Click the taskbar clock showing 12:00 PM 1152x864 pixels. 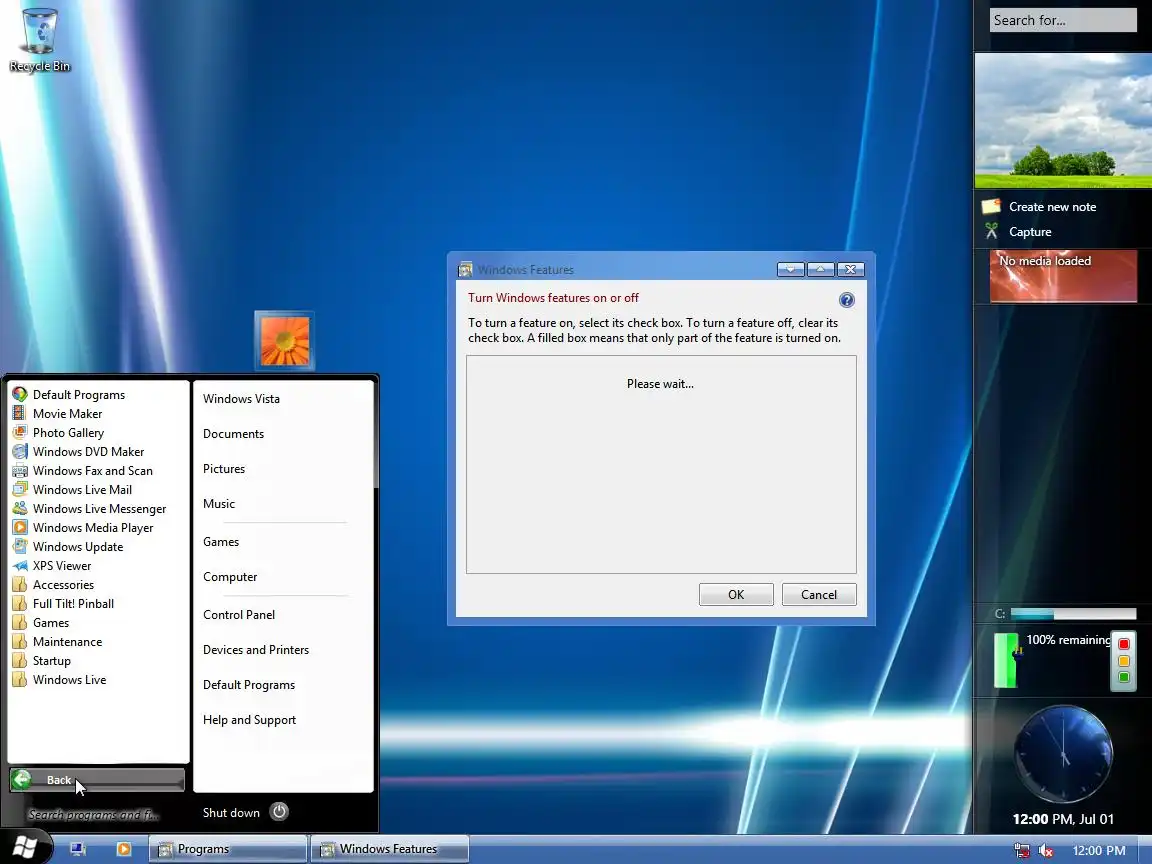(x=1098, y=851)
